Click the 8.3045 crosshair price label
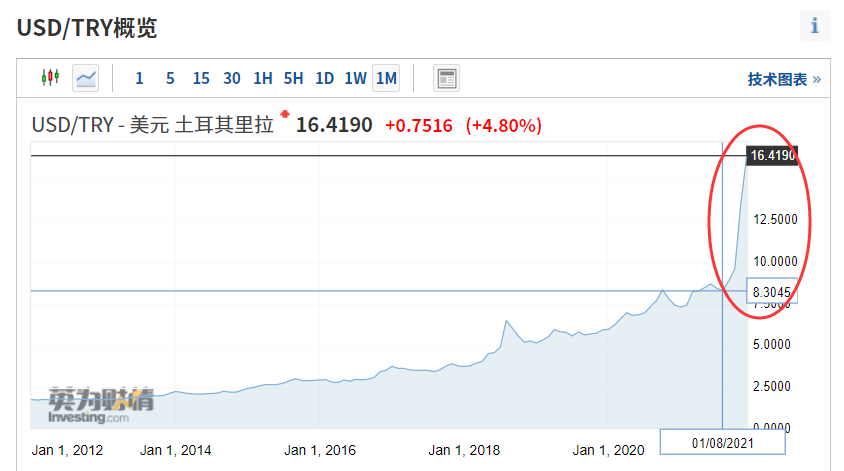This screenshot has width=844, height=471. tap(771, 291)
